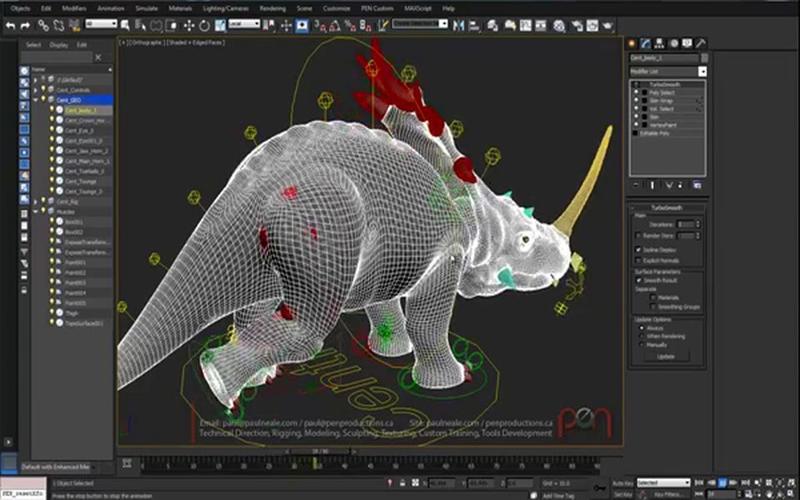
Task: Click Configure Modifier Sets icon
Action: coord(697,185)
